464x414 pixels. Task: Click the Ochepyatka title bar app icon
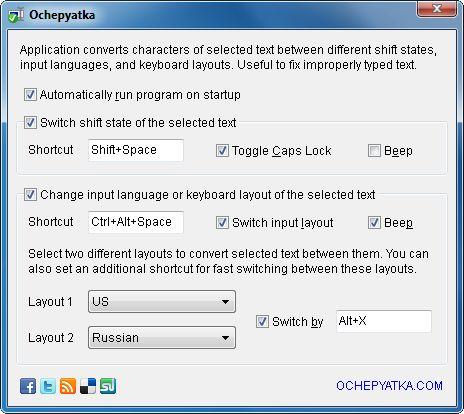pos(16,15)
